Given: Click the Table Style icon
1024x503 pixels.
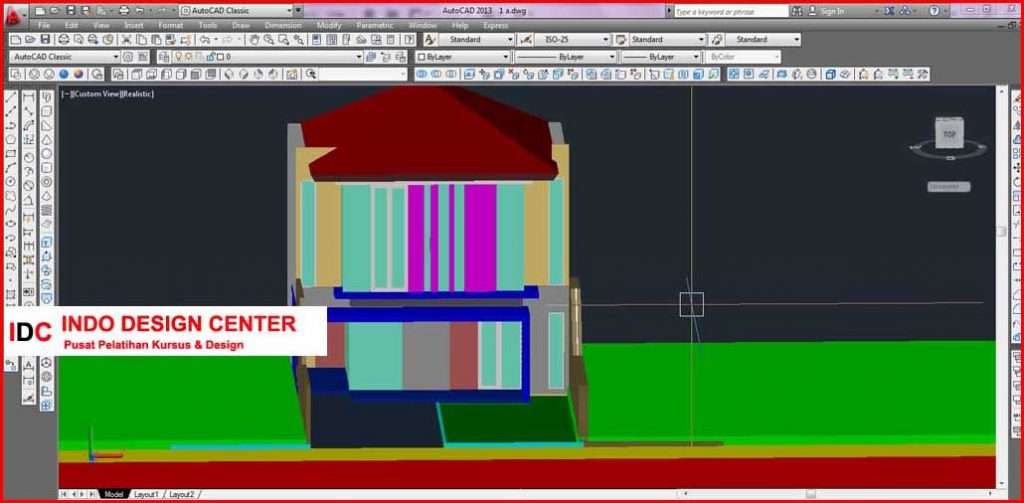Looking at the screenshot, I should tap(620, 40).
